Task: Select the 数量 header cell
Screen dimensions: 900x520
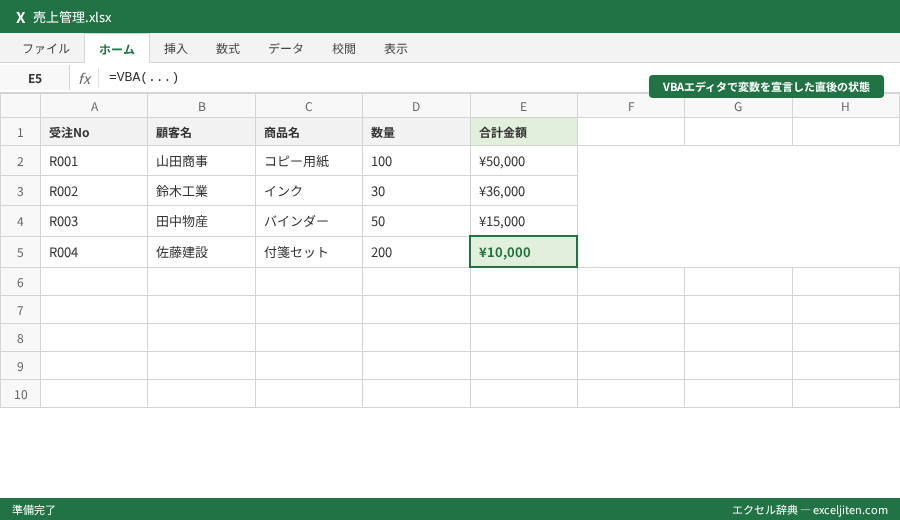Action: 416,132
